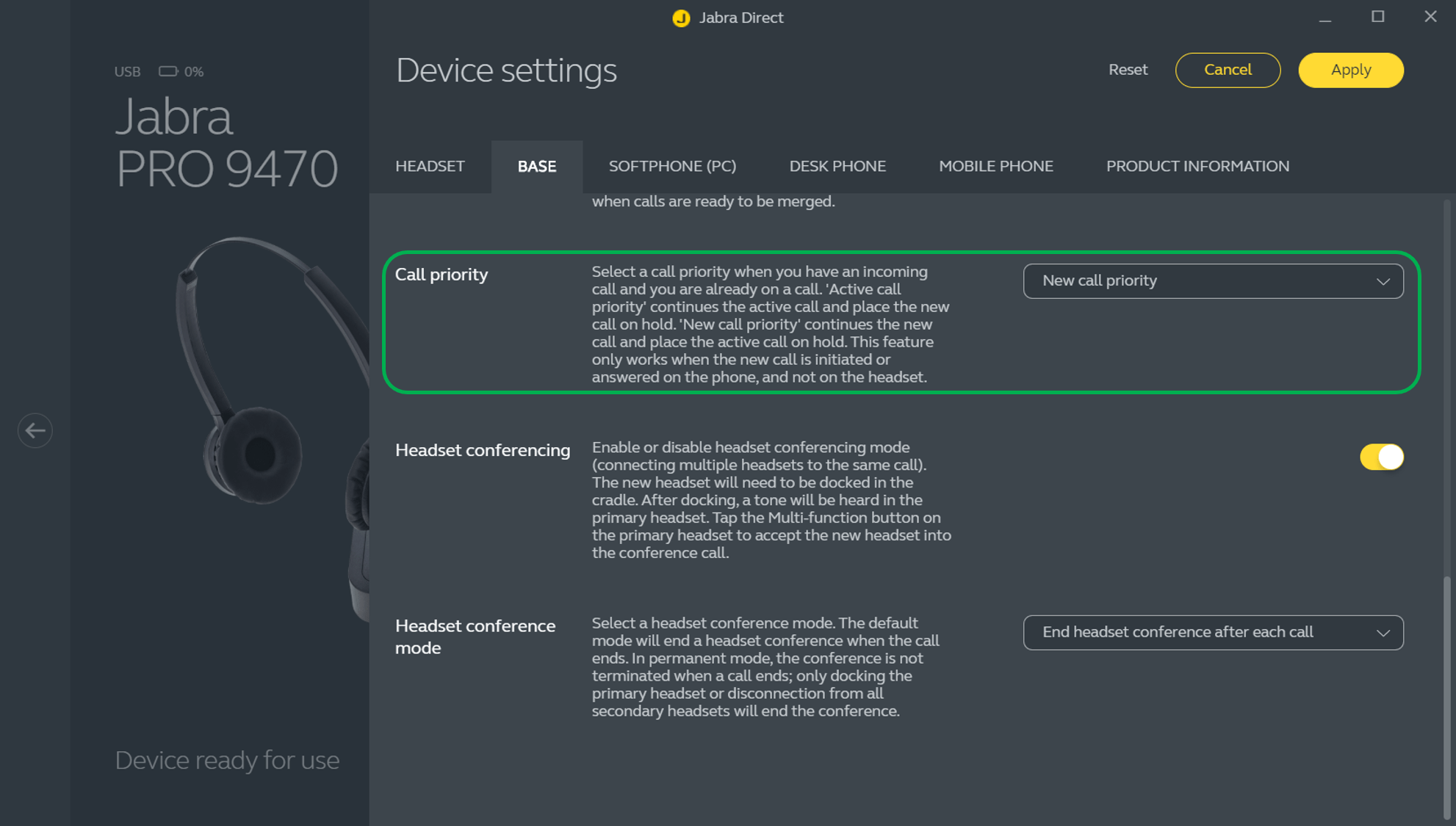This screenshot has width=1456, height=826.
Task: Click the battery level icon
Action: (168, 71)
